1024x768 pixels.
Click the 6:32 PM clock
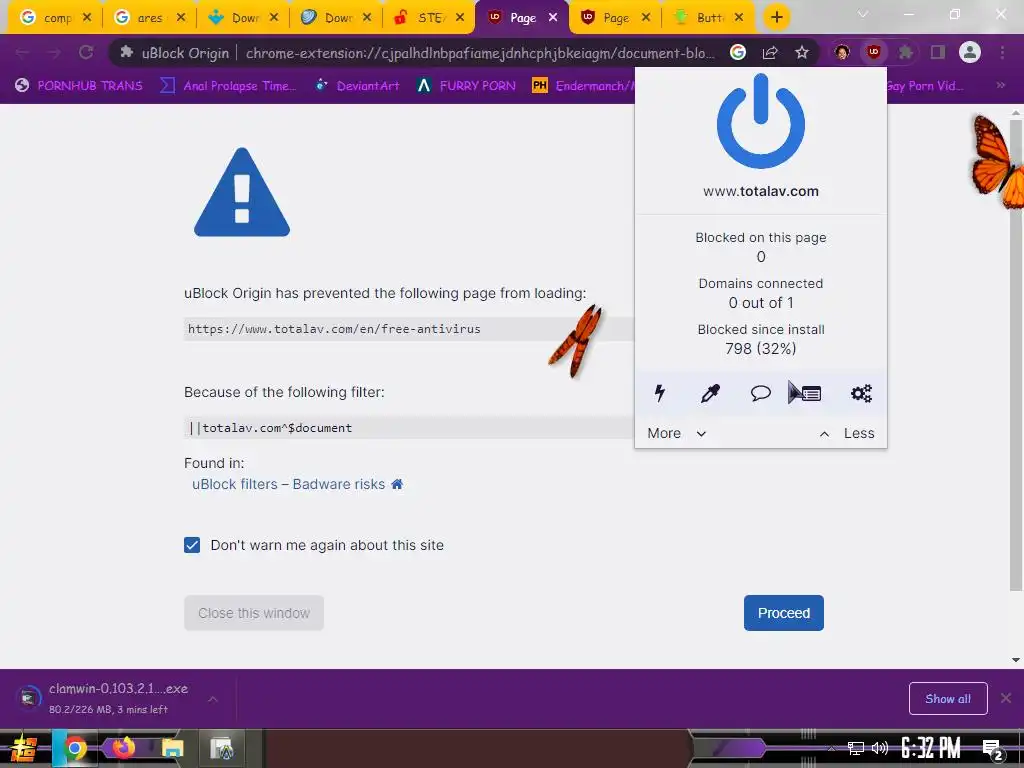tap(931, 748)
